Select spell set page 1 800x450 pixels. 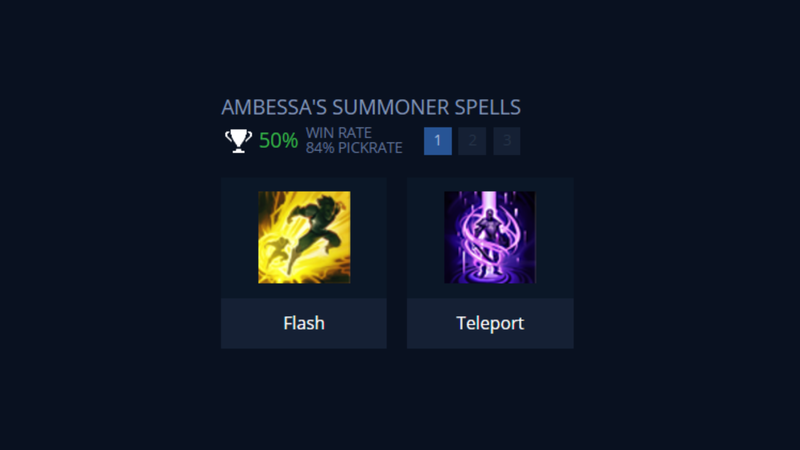point(438,141)
